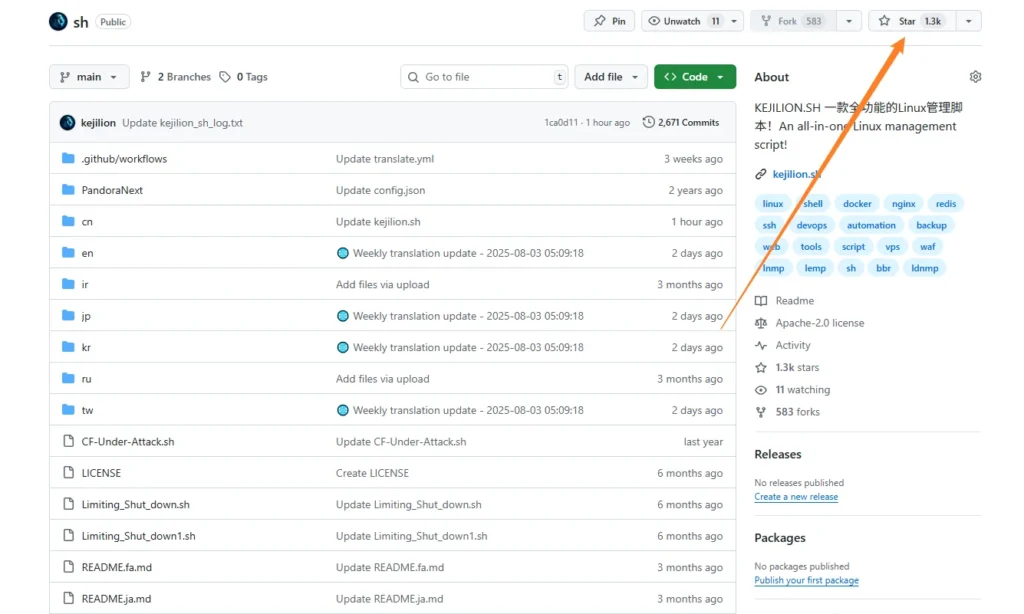This screenshot has width=1024, height=614.
Task: Open the ir folder
Action: [x=85, y=284]
